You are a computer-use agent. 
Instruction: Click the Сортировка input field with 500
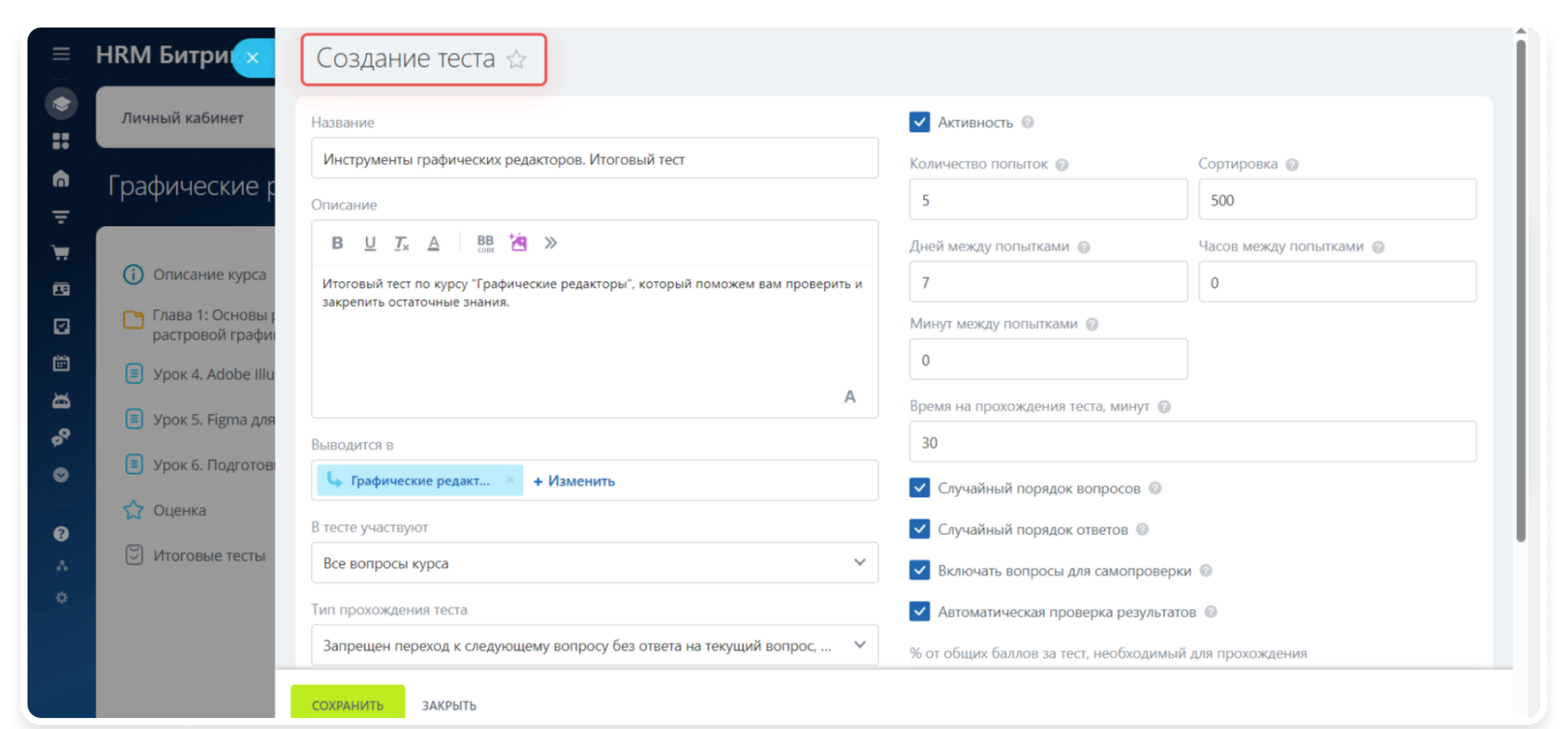coord(1337,199)
